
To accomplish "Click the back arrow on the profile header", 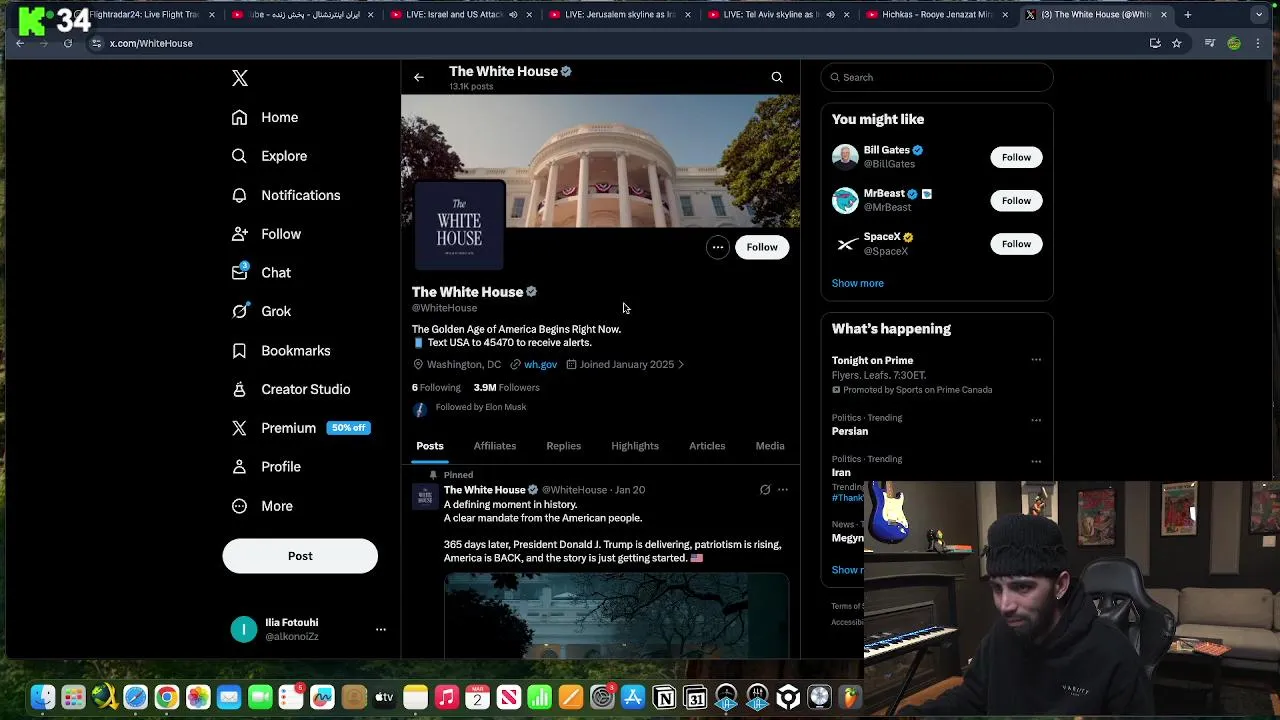I will point(419,77).
